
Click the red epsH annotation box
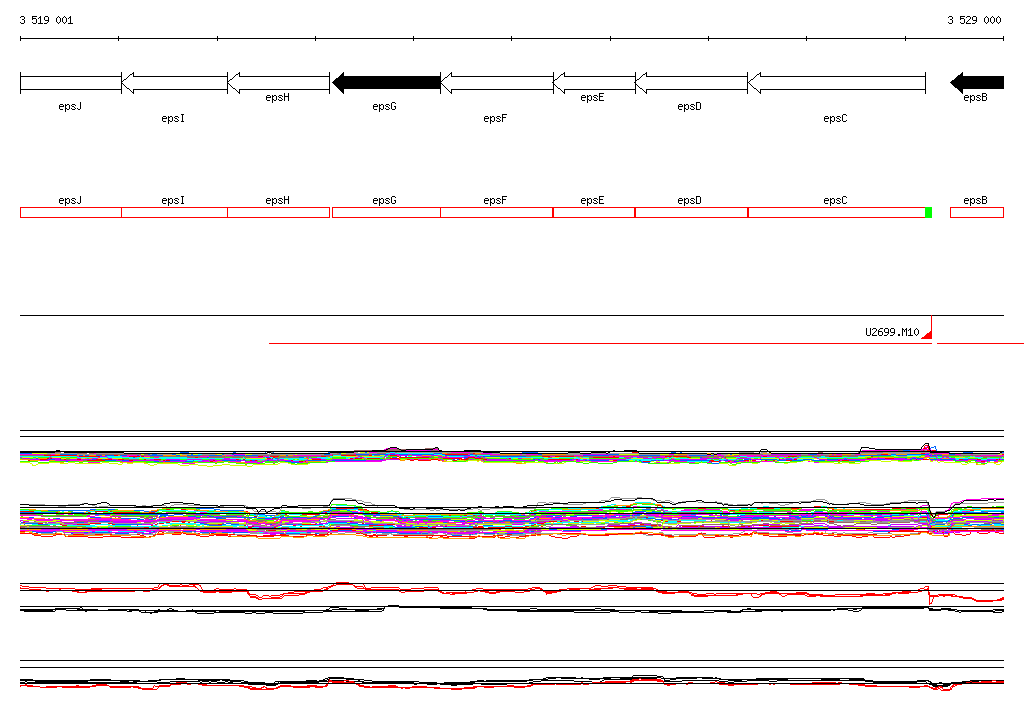[x=278, y=212]
